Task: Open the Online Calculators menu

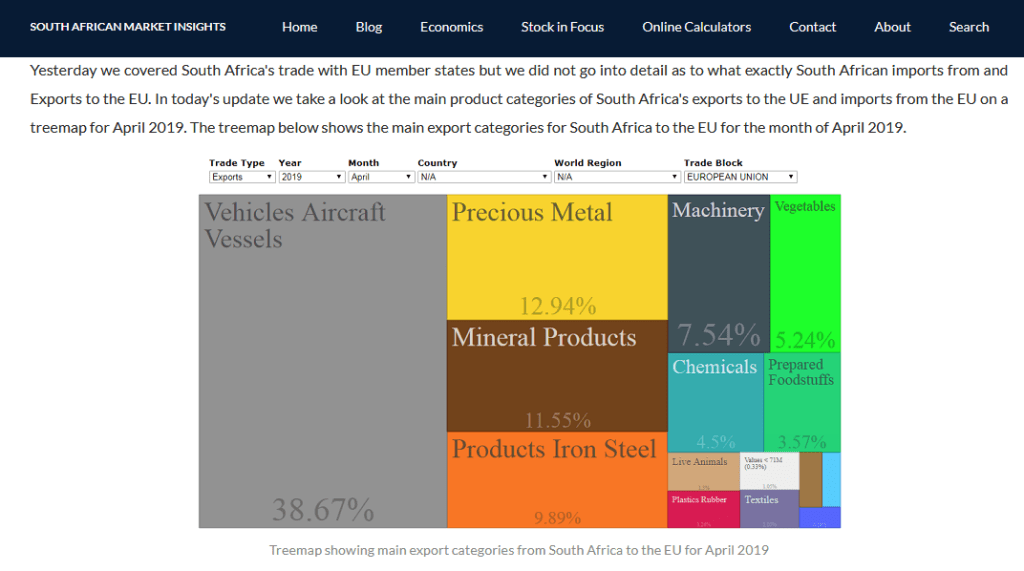Action: (x=696, y=27)
